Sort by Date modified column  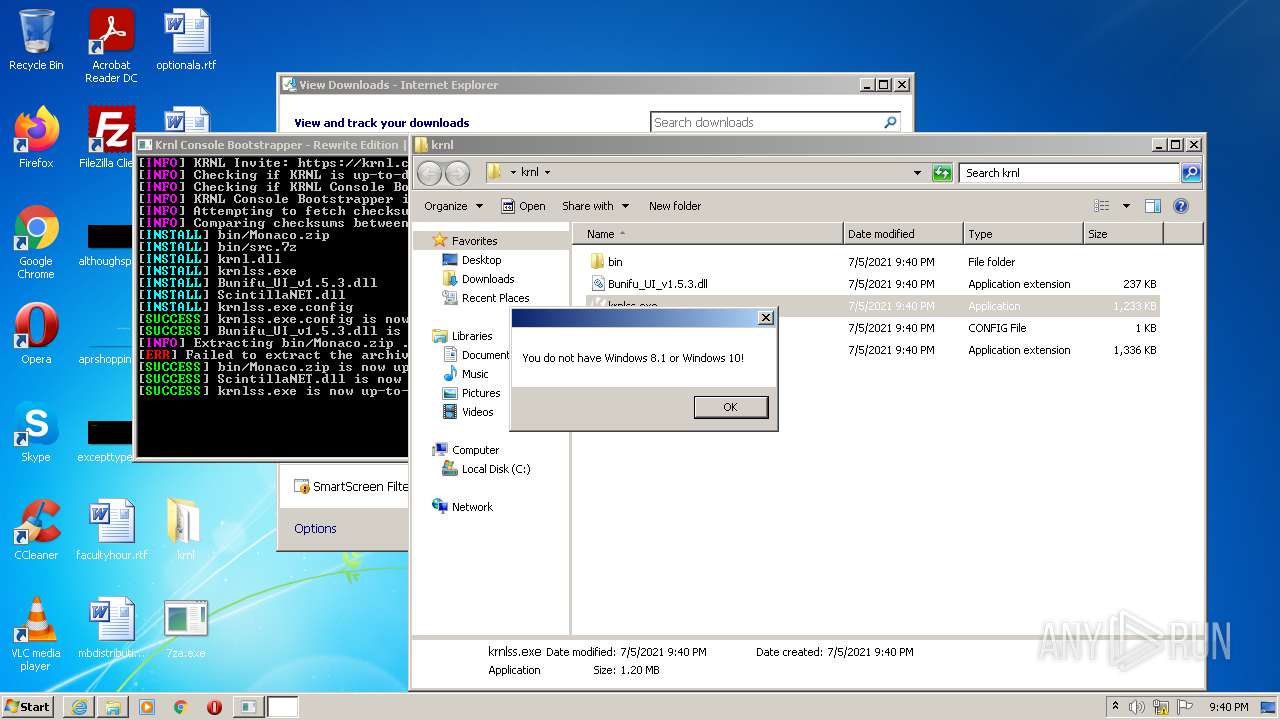pos(903,234)
